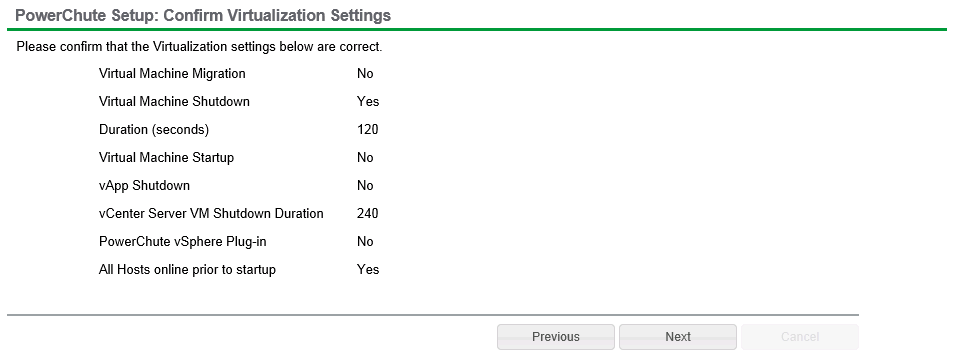Select the vApp Shutdown label
Image resolution: width=975 pixels, height=363 pixels.
coord(144,185)
